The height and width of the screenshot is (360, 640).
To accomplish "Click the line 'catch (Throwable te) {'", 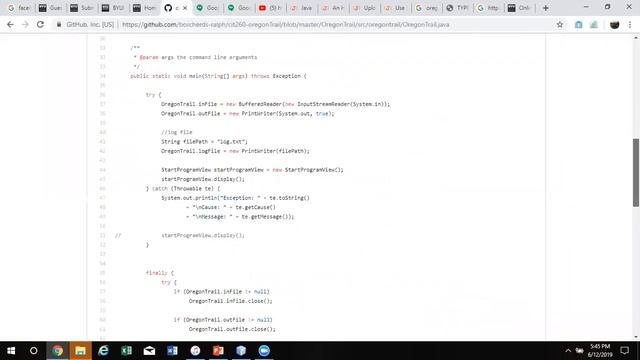I will click(183, 189).
